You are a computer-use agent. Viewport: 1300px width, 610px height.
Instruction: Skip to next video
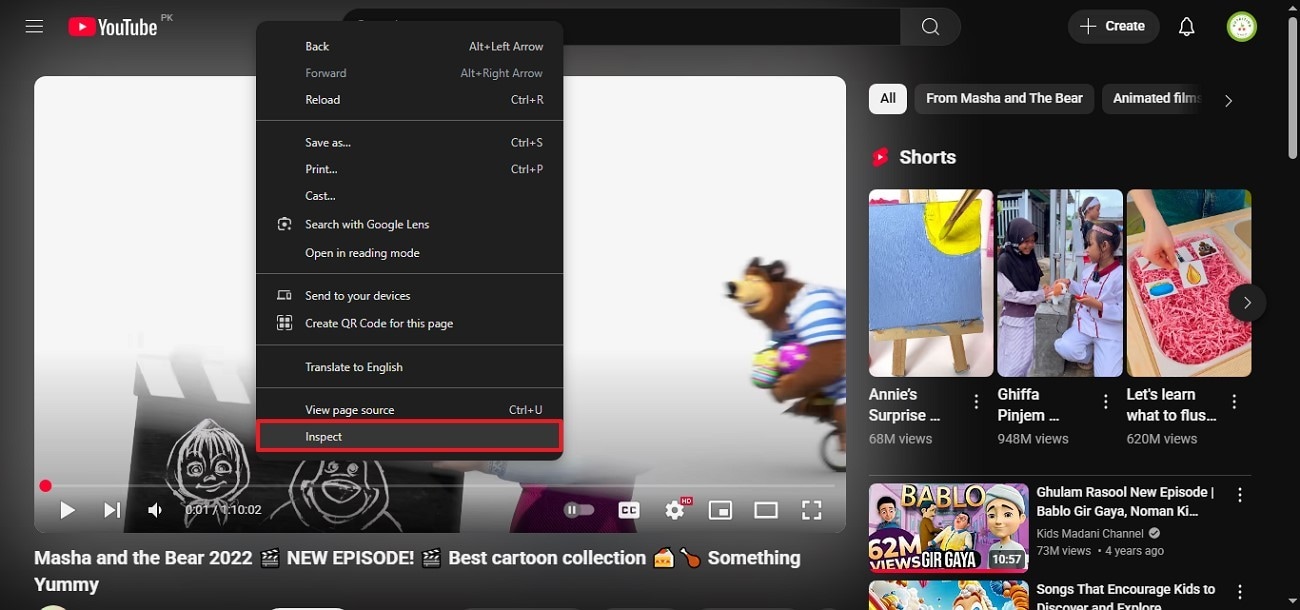coord(112,510)
